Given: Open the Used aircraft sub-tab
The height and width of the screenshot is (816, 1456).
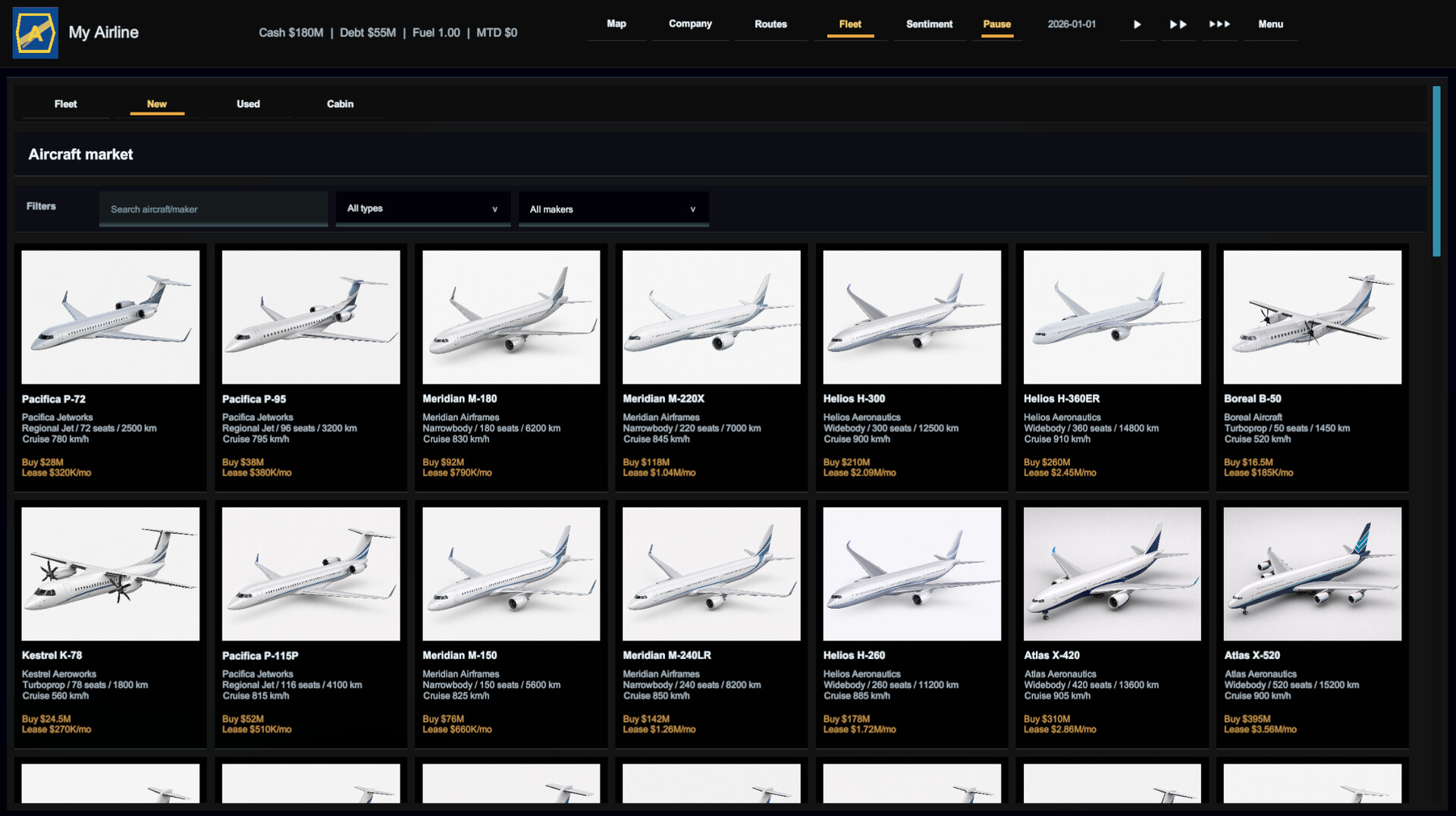Looking at the screenshot, I should coord(248,104).
